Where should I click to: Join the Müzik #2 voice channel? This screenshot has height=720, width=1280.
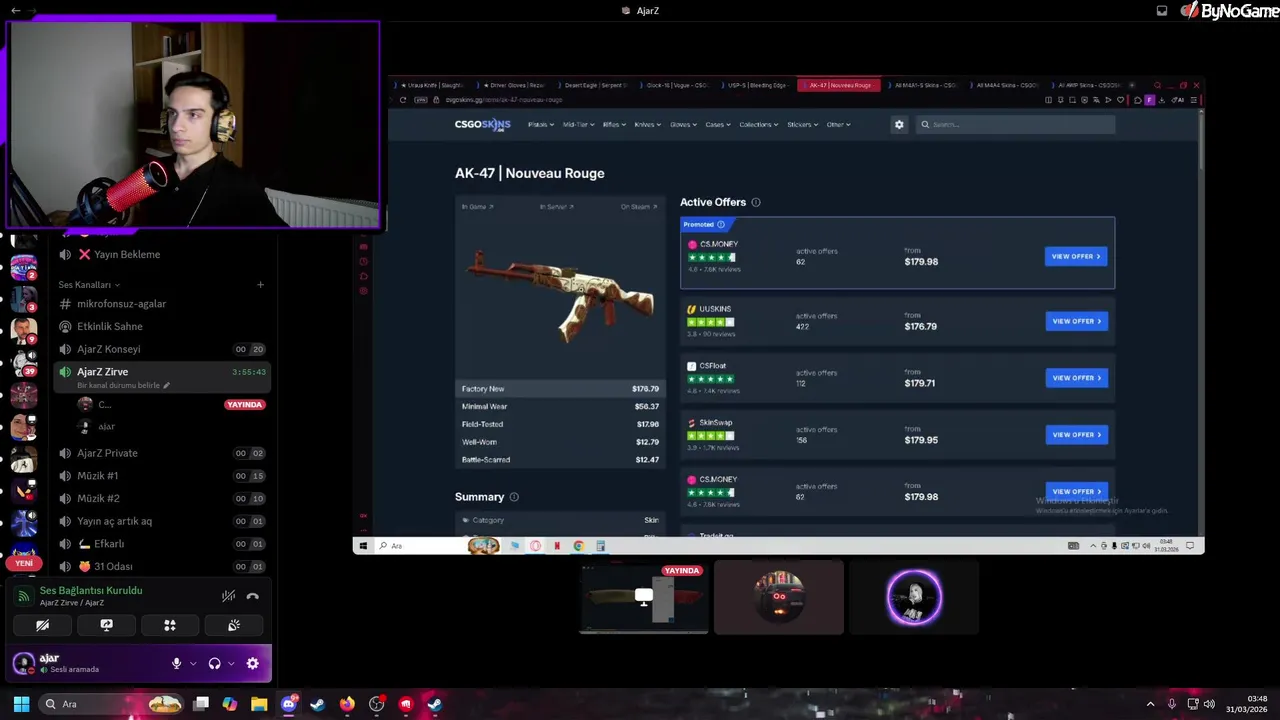coord(160,498)
